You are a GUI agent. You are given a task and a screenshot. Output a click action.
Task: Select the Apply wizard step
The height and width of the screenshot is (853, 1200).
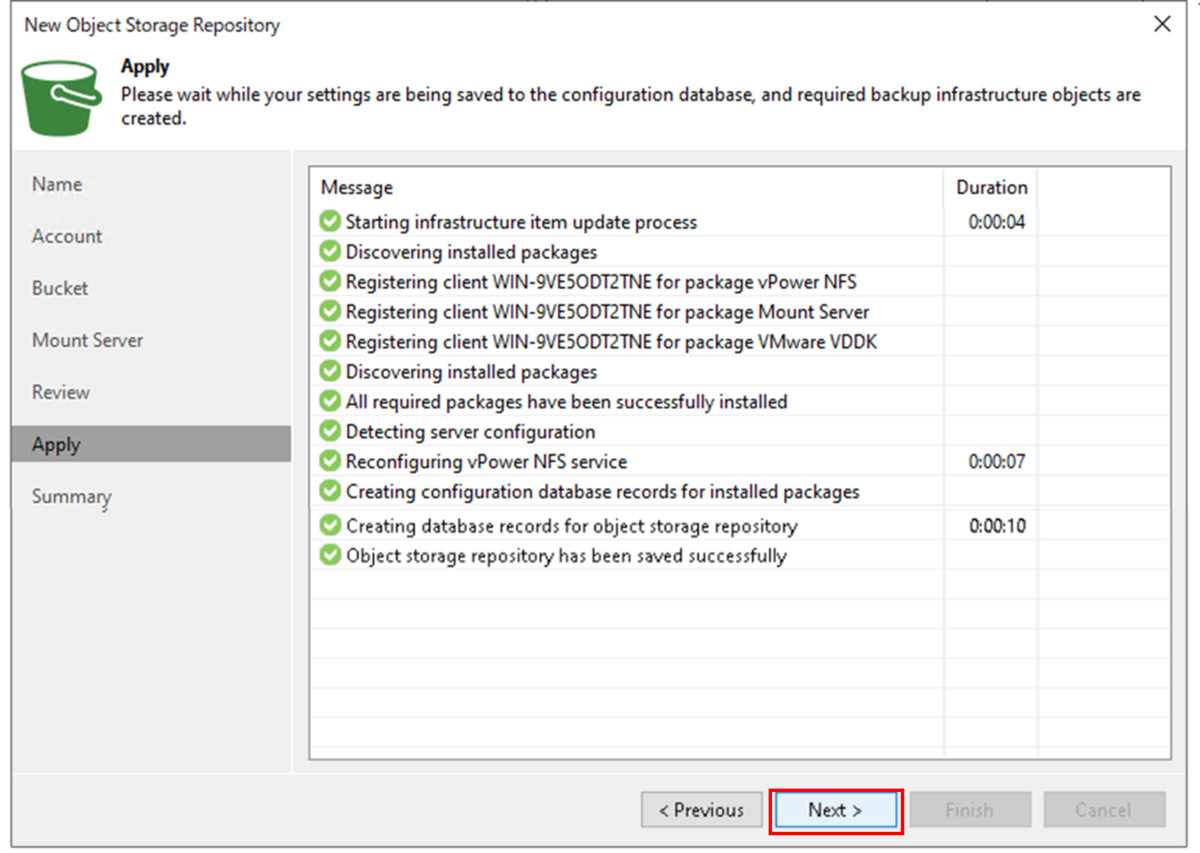click(x=151, y=444)
